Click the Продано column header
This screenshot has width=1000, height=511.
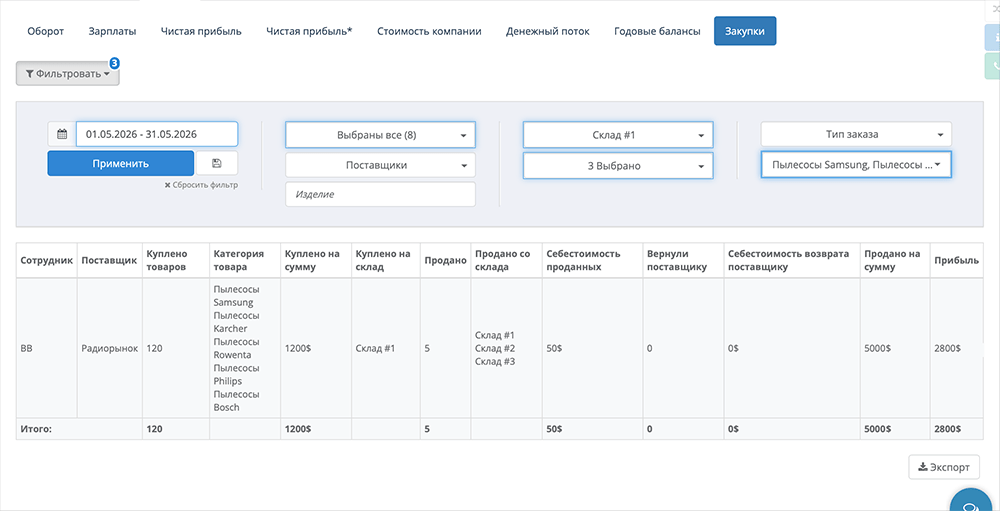[446, 260]
